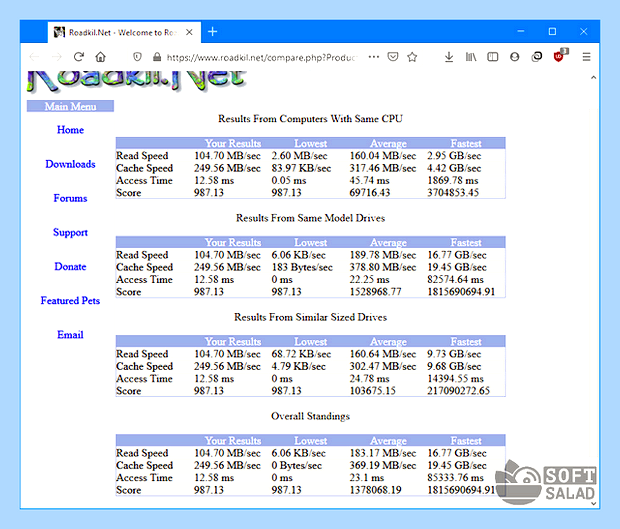Viewport: 620px width, 529px height.
Task: Click score value '3704853.45'
Action: [453, 193]
